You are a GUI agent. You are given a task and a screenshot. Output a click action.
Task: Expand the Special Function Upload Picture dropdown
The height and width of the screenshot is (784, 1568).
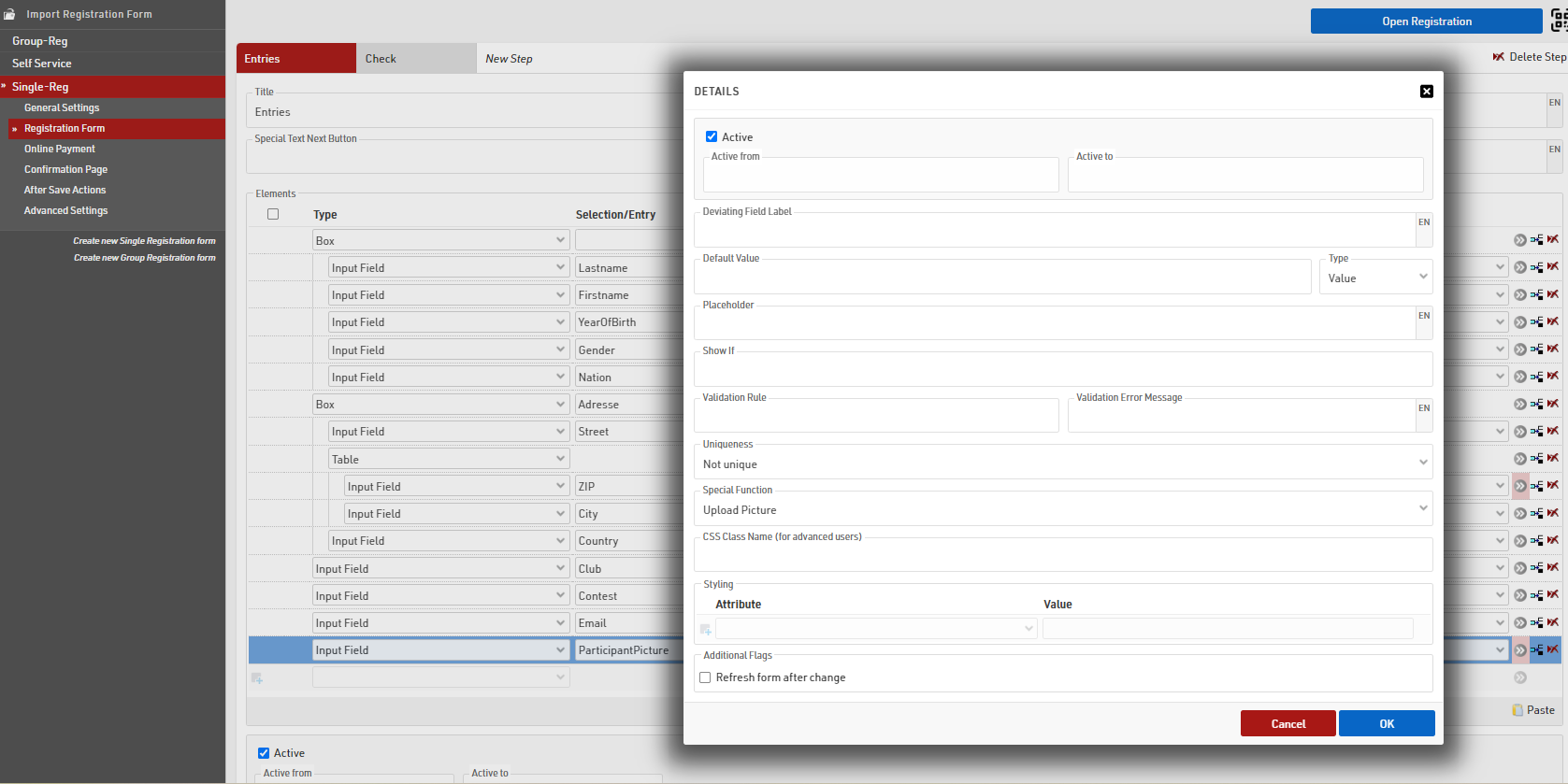point(1062,510)
